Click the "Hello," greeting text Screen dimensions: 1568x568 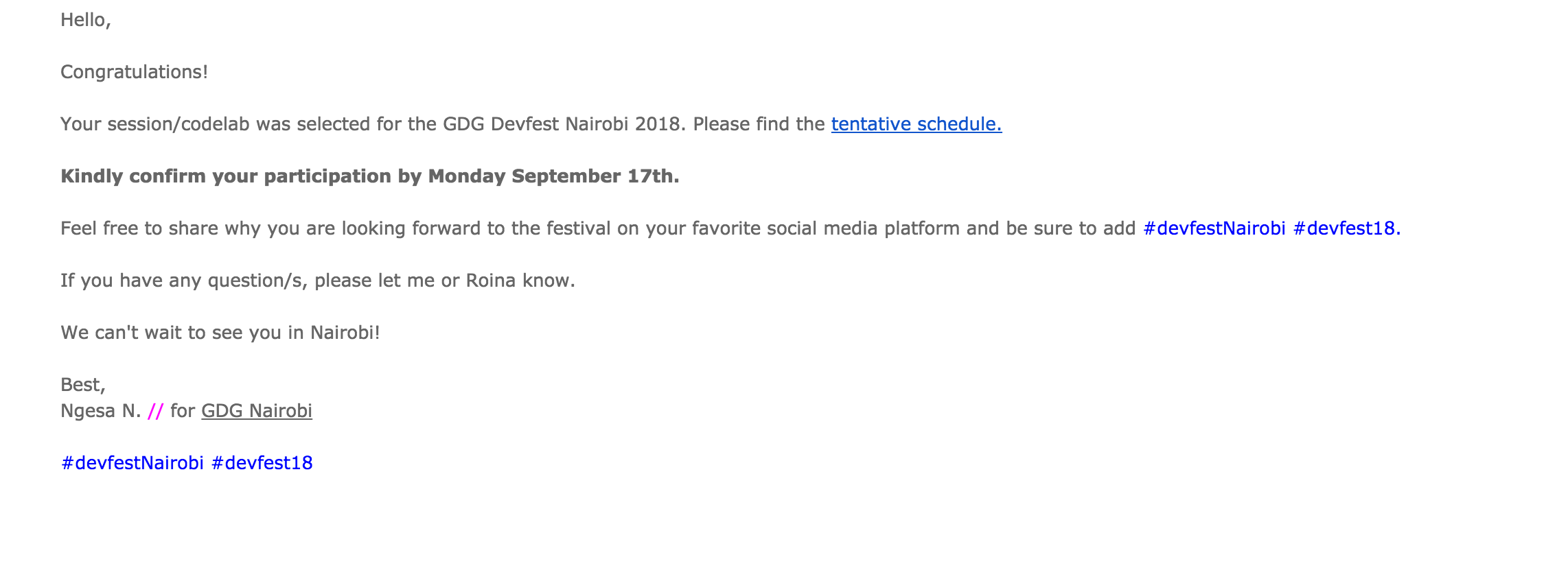(86, 20)
